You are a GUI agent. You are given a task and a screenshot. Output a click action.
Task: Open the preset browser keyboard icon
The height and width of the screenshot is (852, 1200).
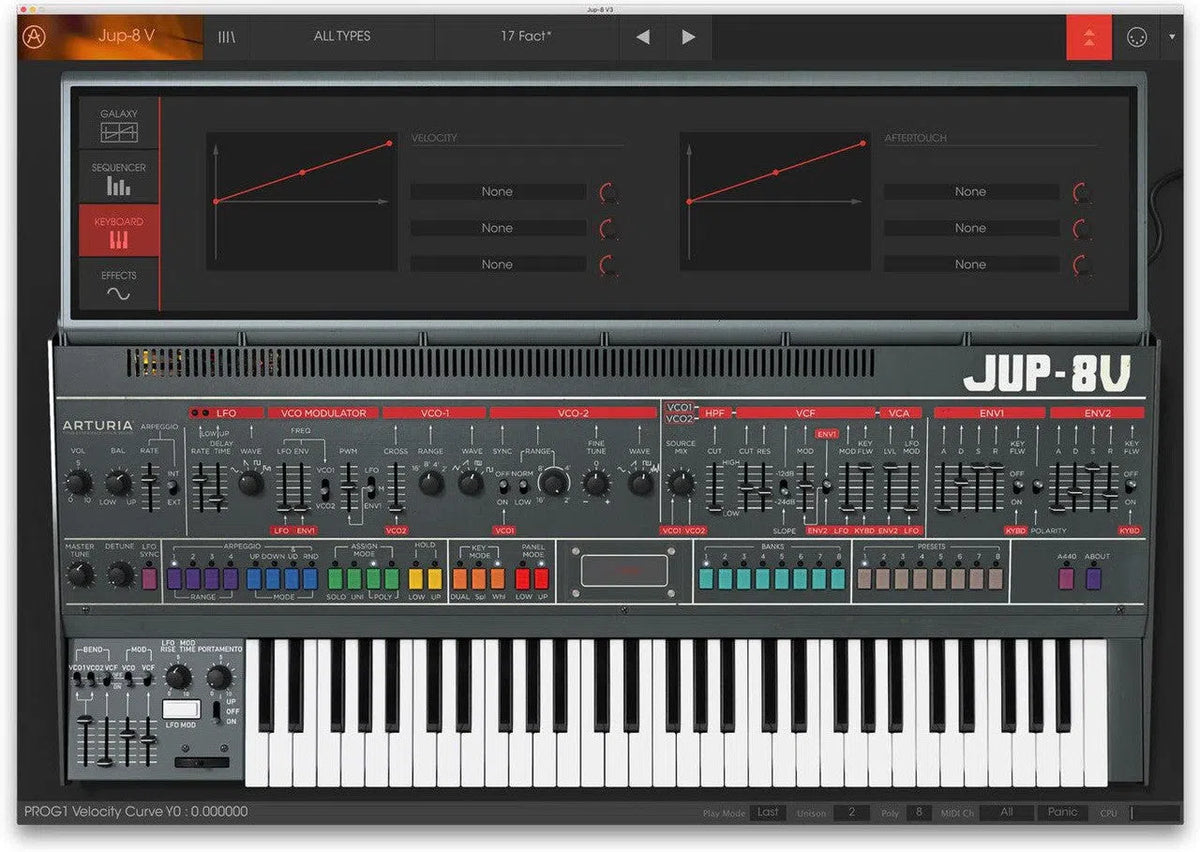click(225, 37)
